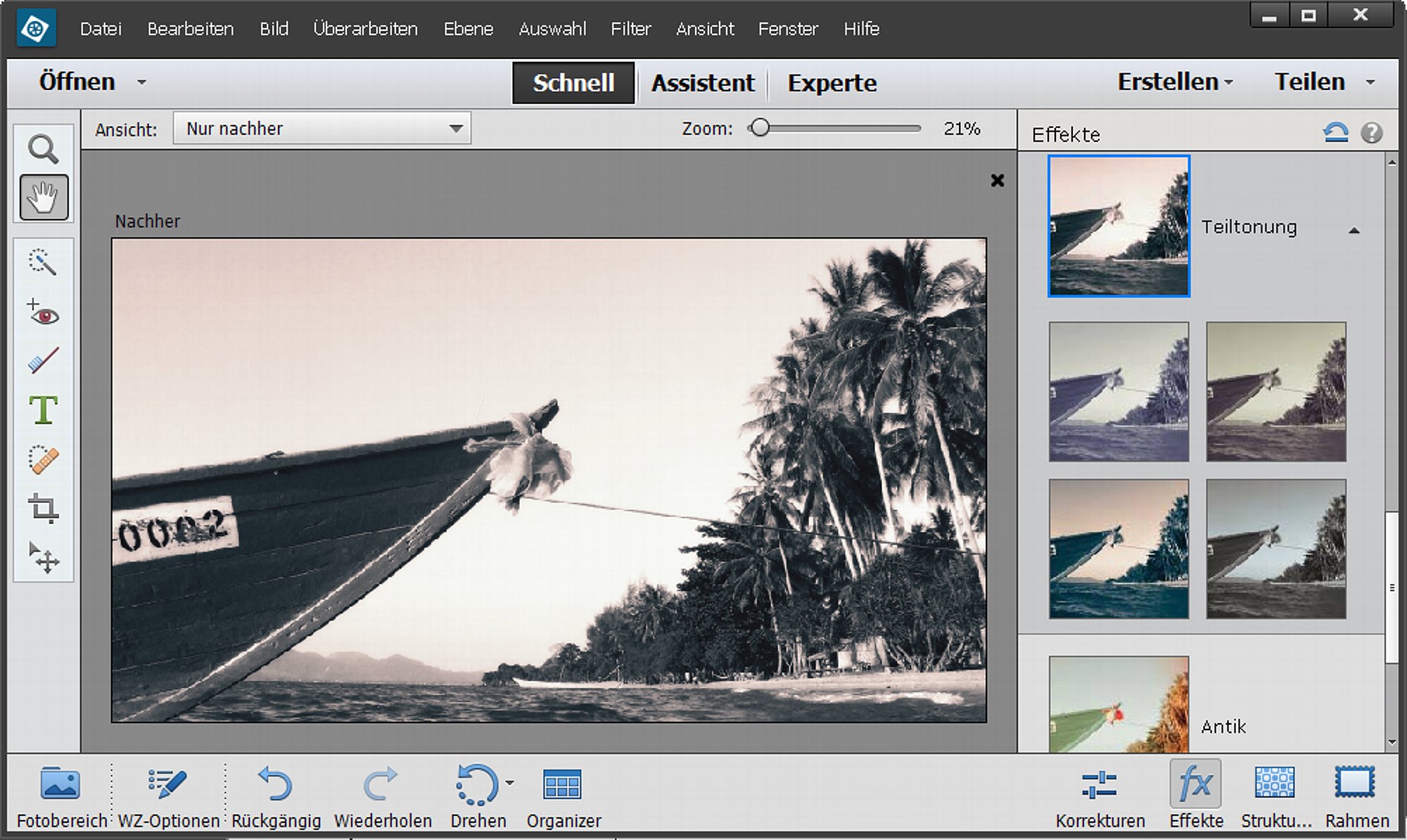The height and width of the screenshot is (840, 1407).
Task: Collapse the Teiltonung effect group
Action: (1354, 230)
